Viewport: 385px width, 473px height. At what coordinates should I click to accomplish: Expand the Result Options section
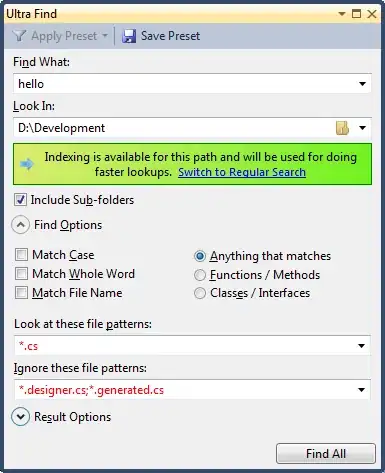pos(21,417)
